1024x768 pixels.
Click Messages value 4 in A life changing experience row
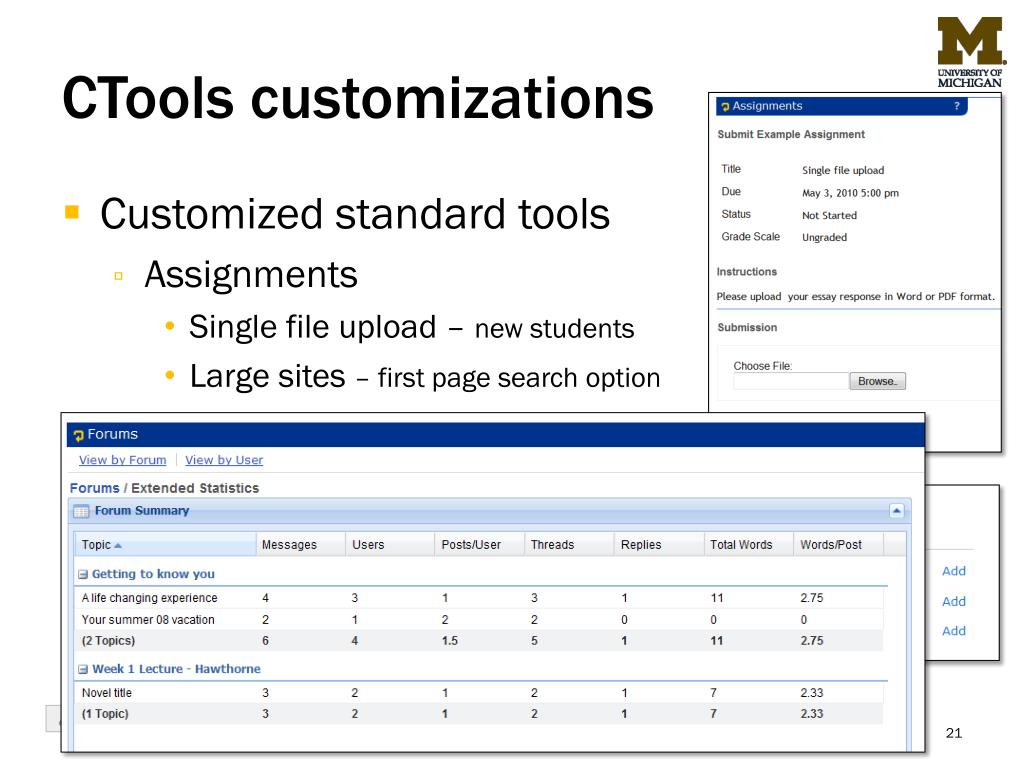(265, 598)
